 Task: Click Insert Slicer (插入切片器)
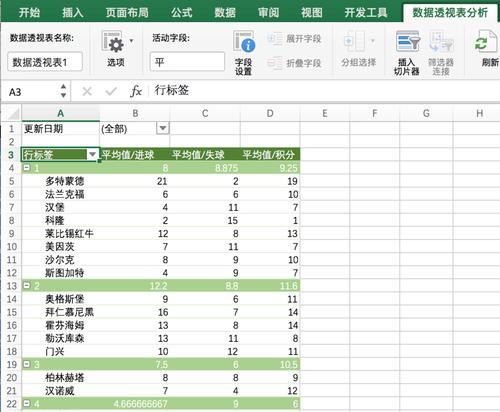[407, 53]
